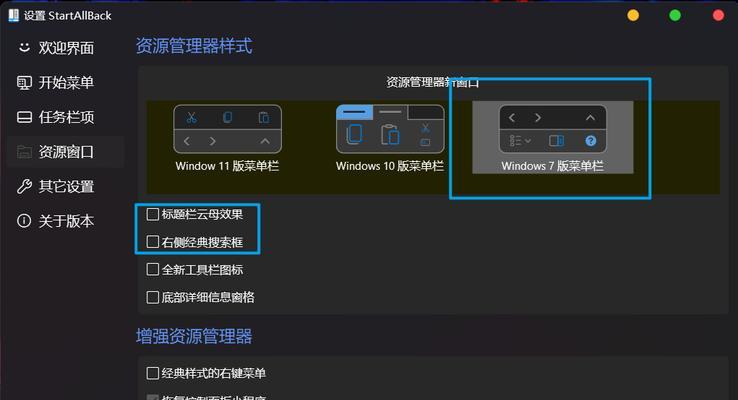Click the preview pane icon in Windows 7 preview
Image resolution: width=738 pixels, height=400 pixels.
556,141
